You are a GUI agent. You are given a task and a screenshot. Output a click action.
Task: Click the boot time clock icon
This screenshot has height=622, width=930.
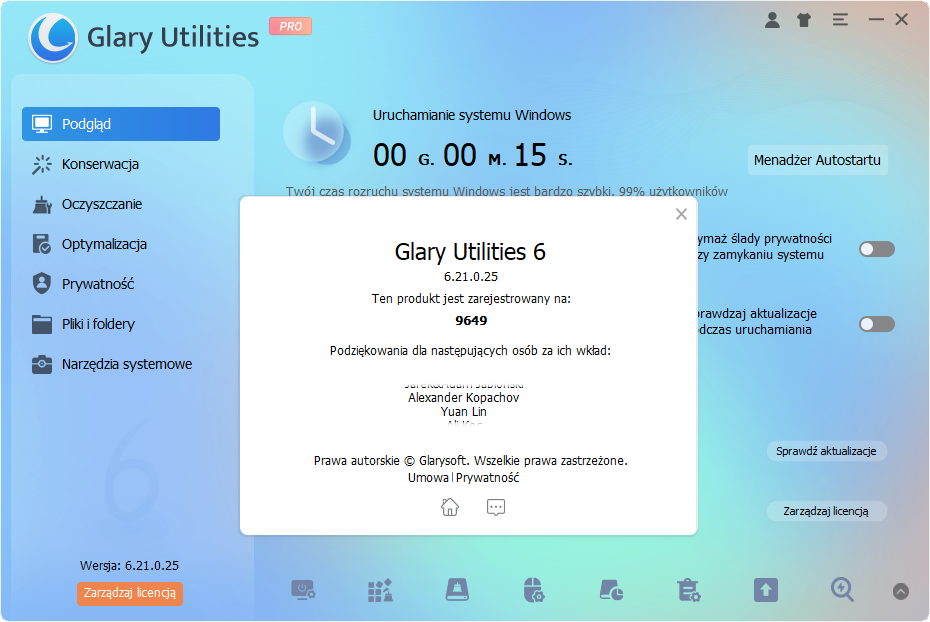point(316,133)
